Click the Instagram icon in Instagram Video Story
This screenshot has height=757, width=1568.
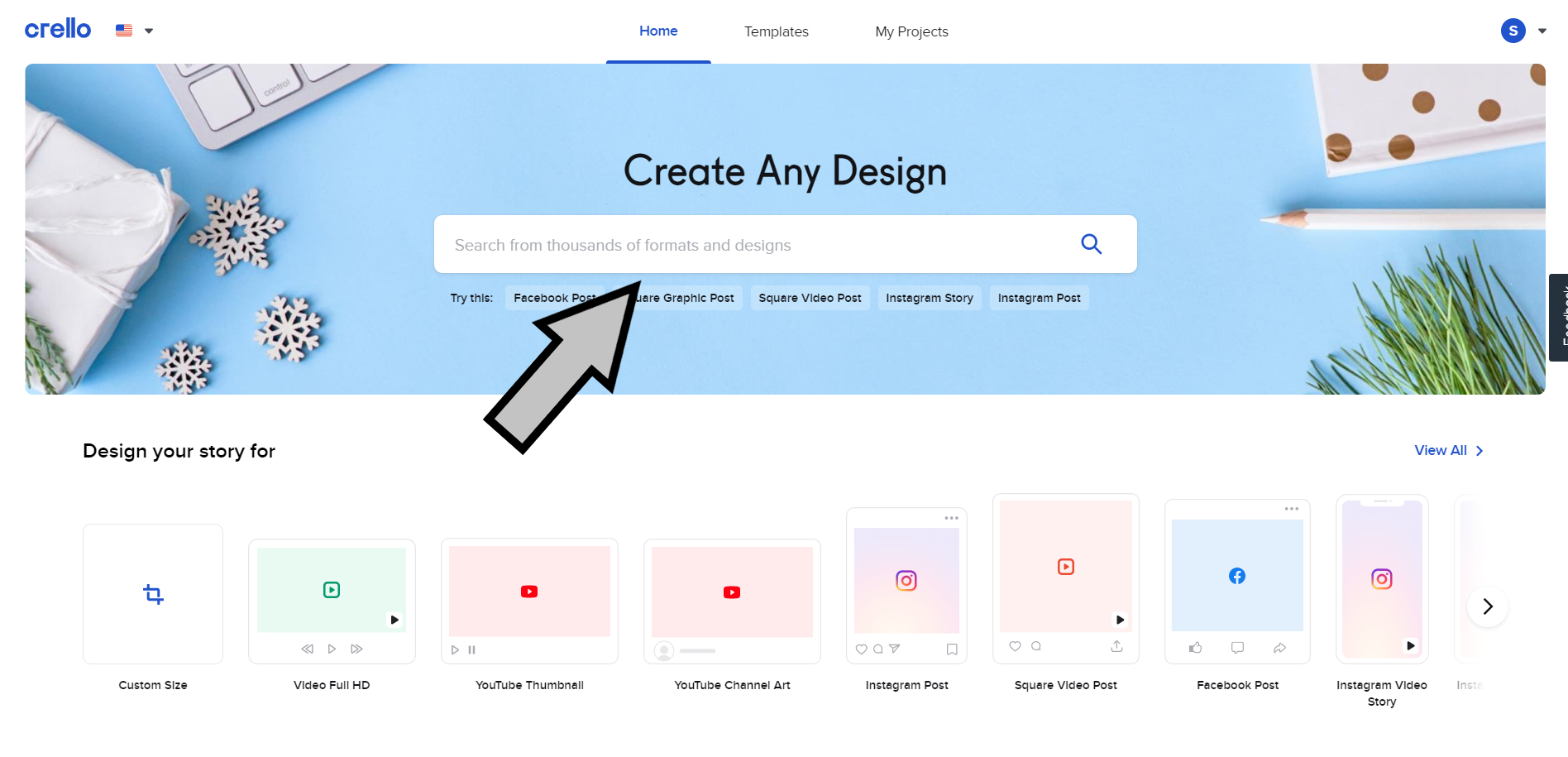(x=1382, y=579)
